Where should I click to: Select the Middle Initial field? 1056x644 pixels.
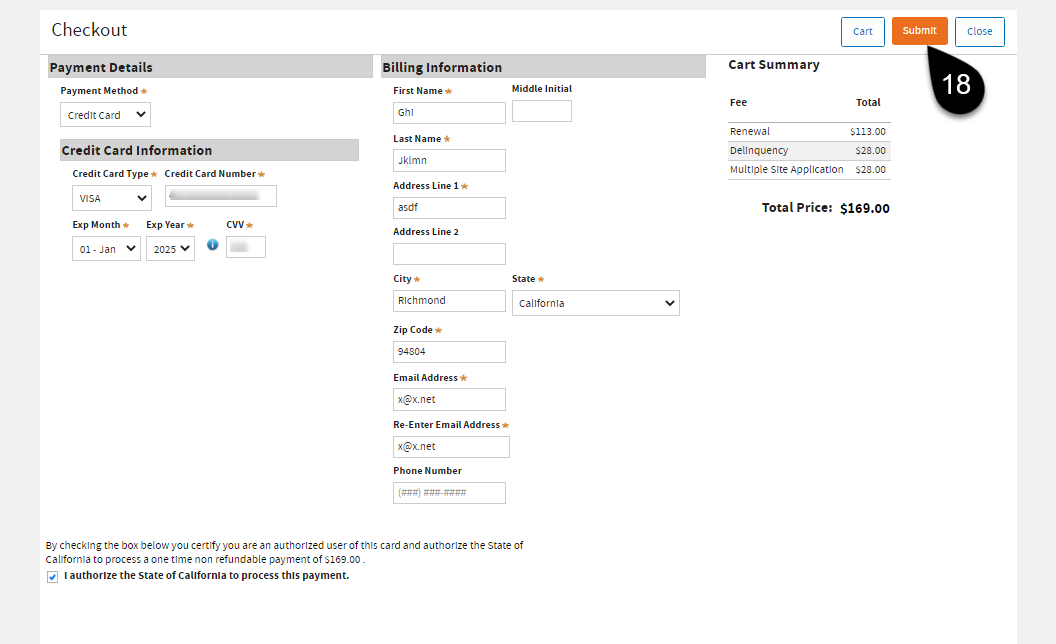[541, 111]
